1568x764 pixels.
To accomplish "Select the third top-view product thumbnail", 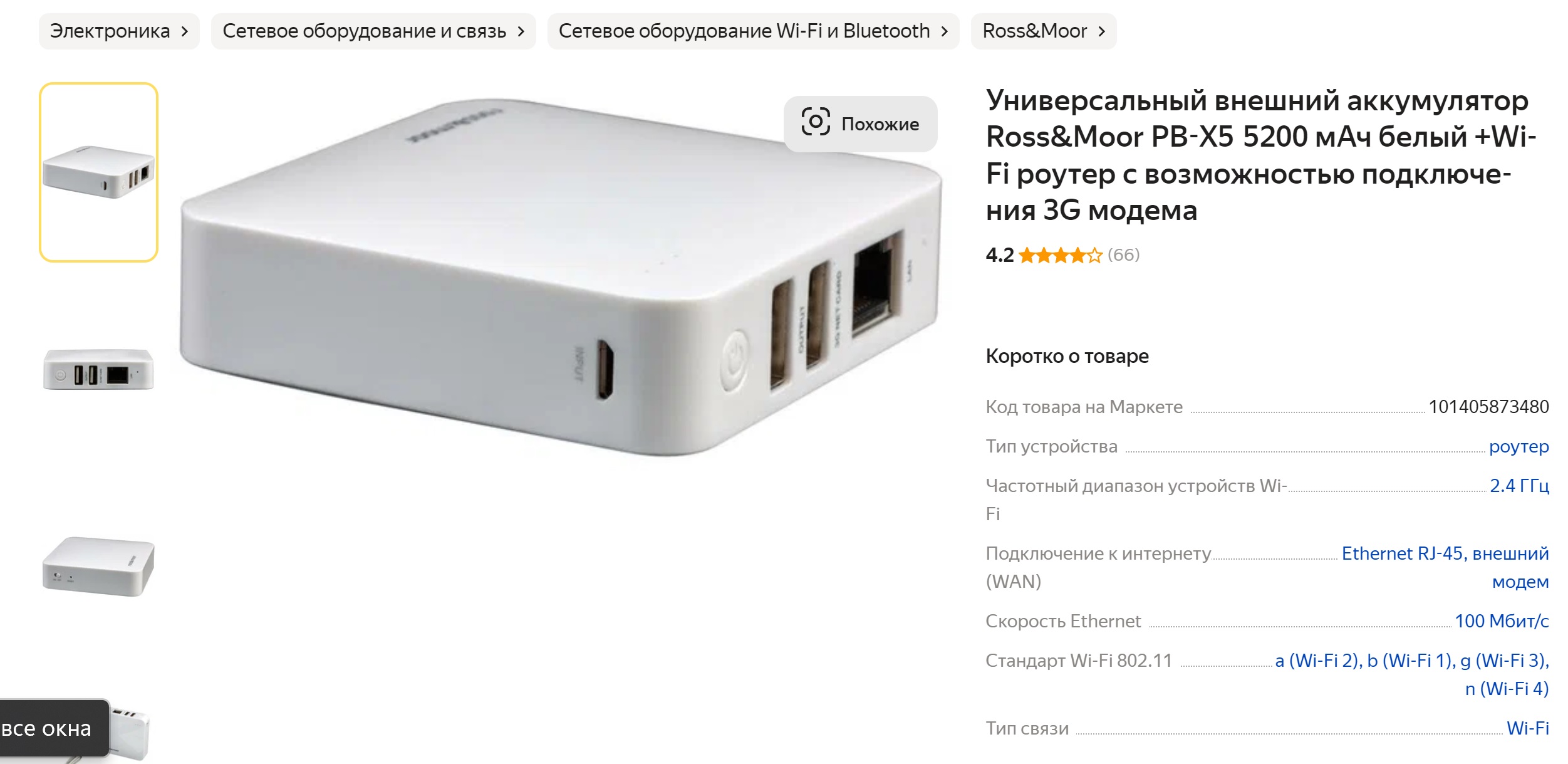I will [x=98, y=567].
